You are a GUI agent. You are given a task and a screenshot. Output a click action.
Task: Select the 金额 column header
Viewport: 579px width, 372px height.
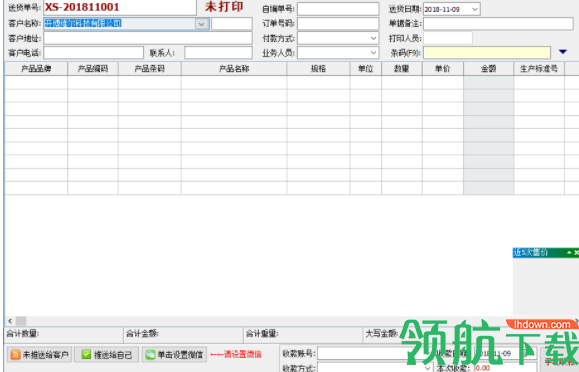click(489, 69)
